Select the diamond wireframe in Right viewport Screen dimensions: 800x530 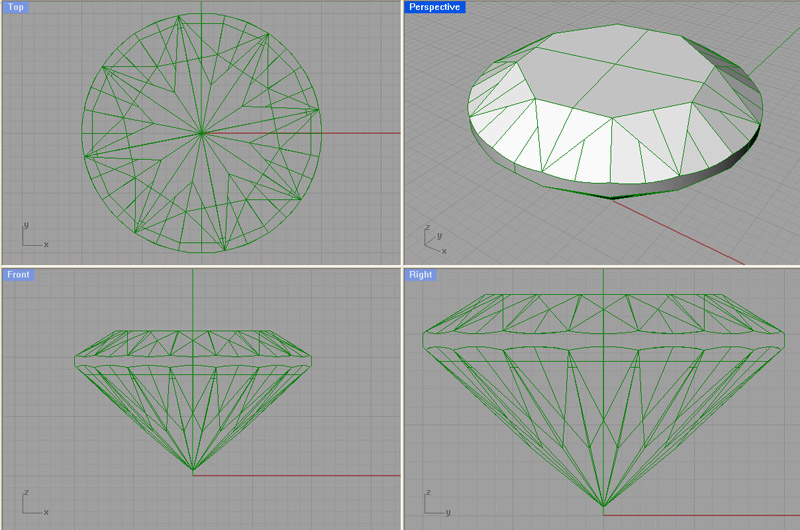604,400
